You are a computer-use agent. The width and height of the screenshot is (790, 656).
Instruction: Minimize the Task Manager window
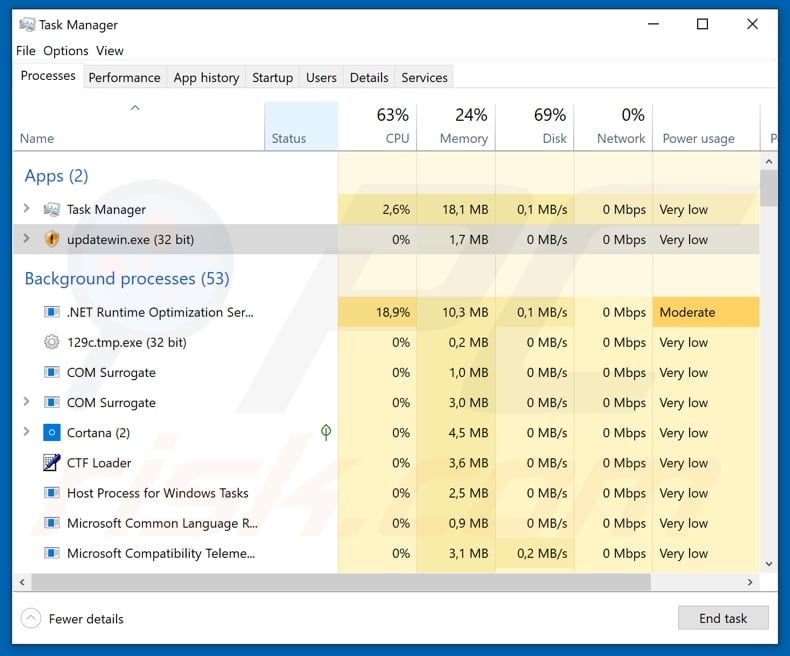(653, 24)
